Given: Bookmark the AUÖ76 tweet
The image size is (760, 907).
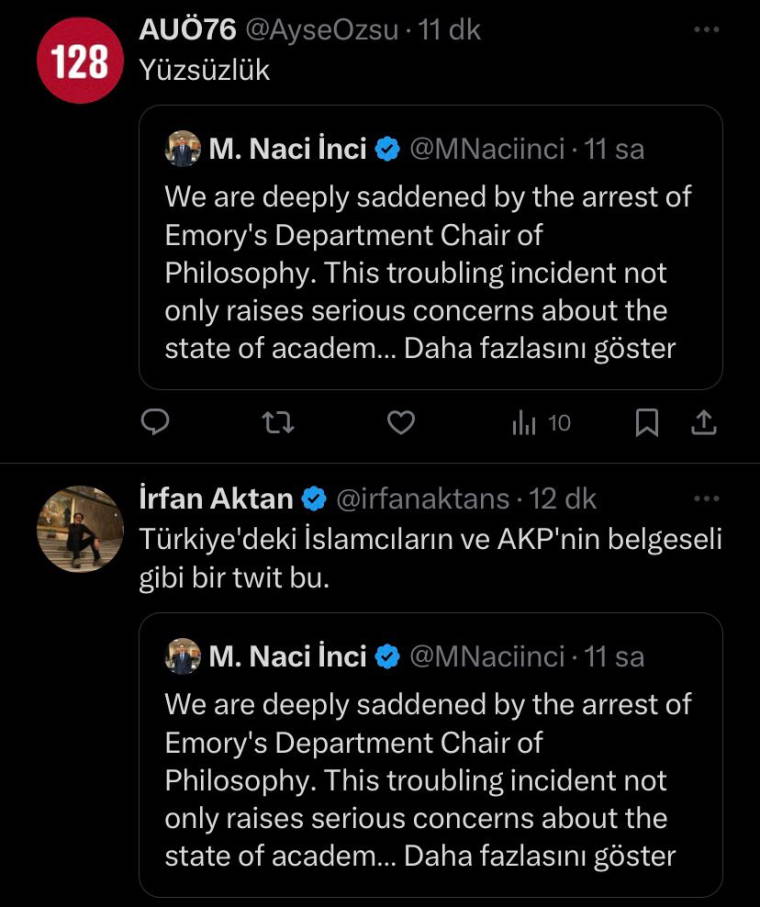Looking at the screenshot, I should pos(647,423).
